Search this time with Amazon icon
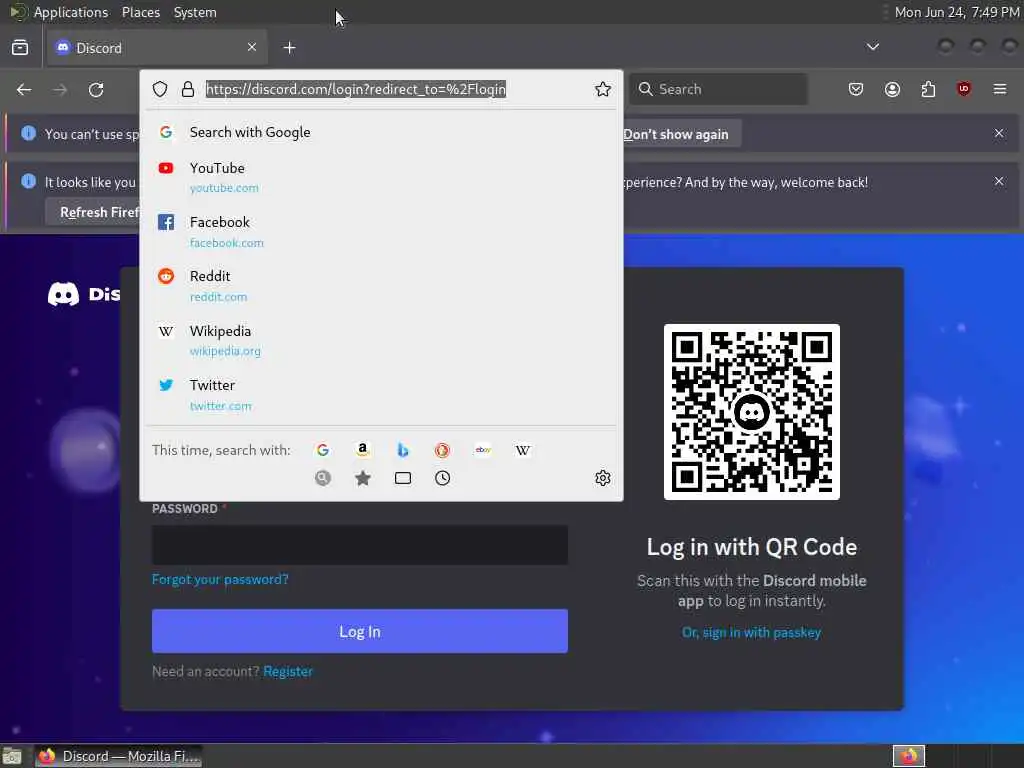Image resolution: width=1024 pixels, height=768 pixels. [x=362, y=450]
